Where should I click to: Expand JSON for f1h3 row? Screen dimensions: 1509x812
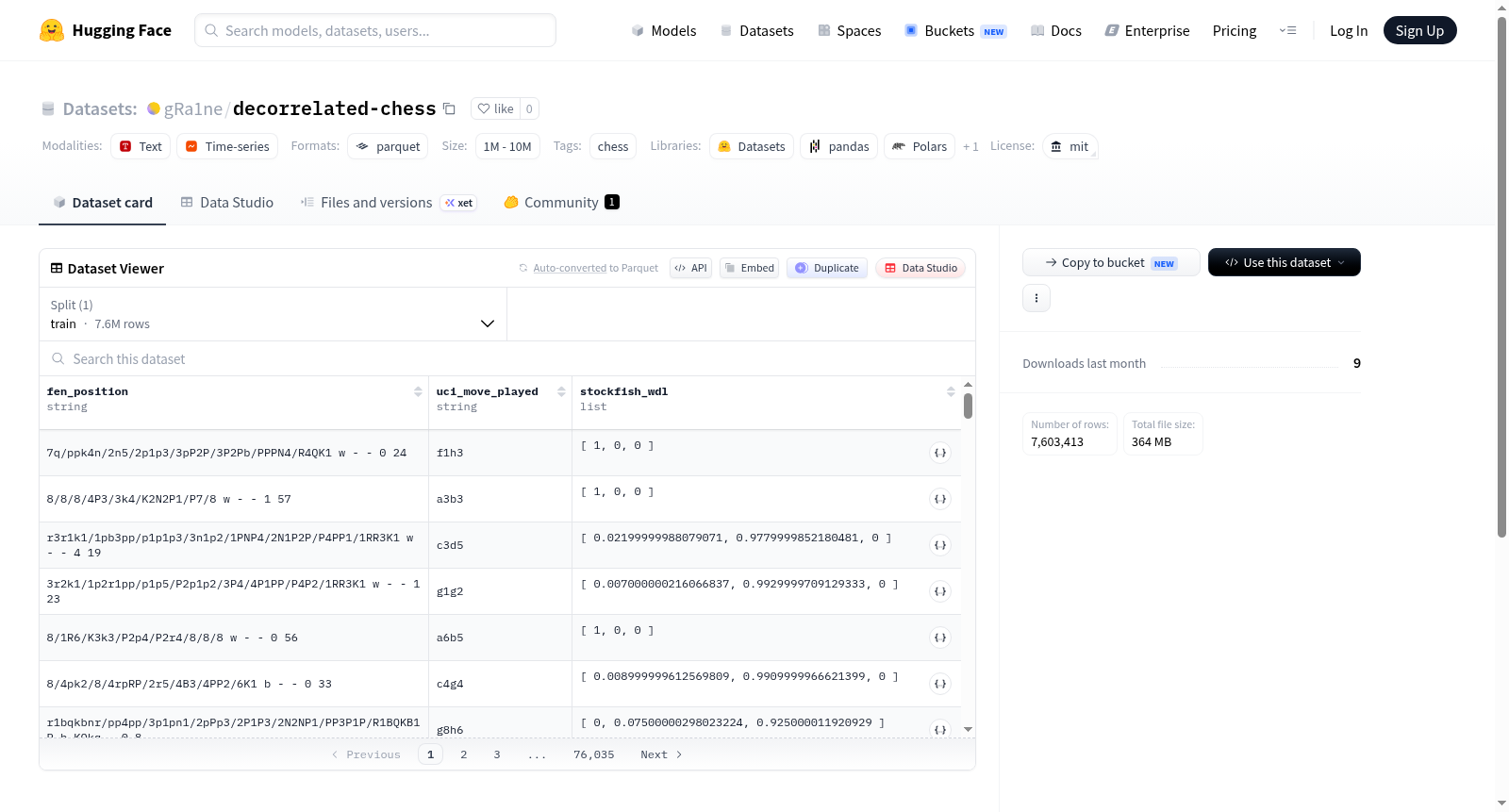(940, 453)
